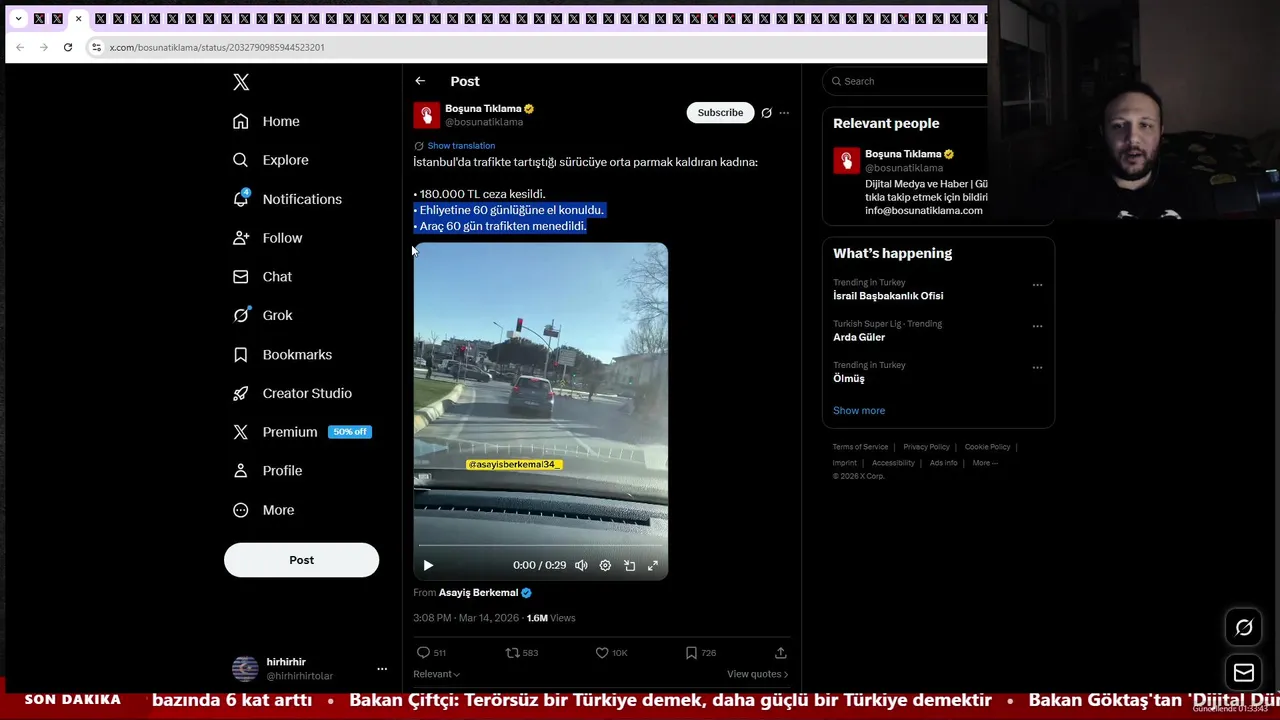Image resolution: width=1280 pixels, height=720 pixels.
Task: Mute the video volume
Action: coord(581,565)
